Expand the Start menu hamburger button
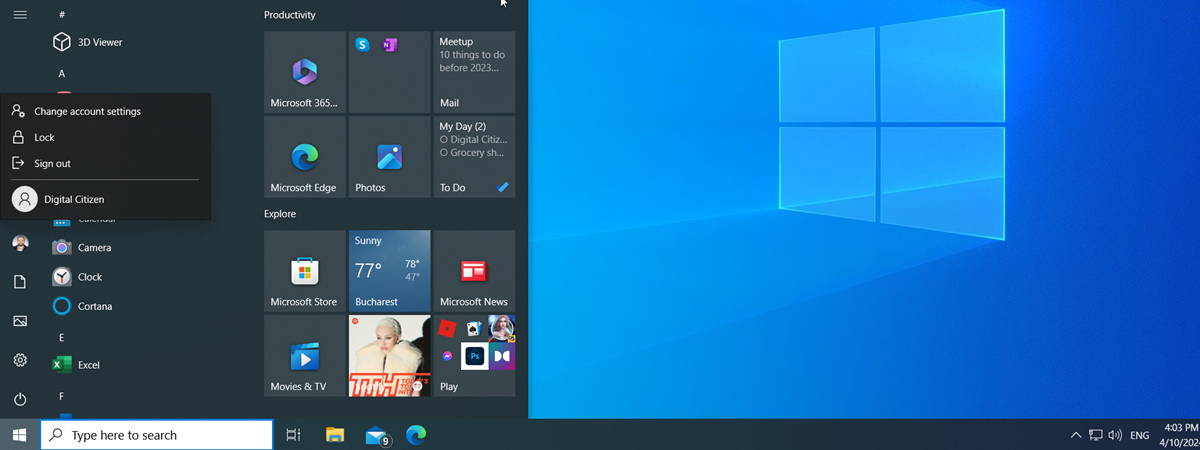This screenshot has width=1200, height=450. click(20, 15)
